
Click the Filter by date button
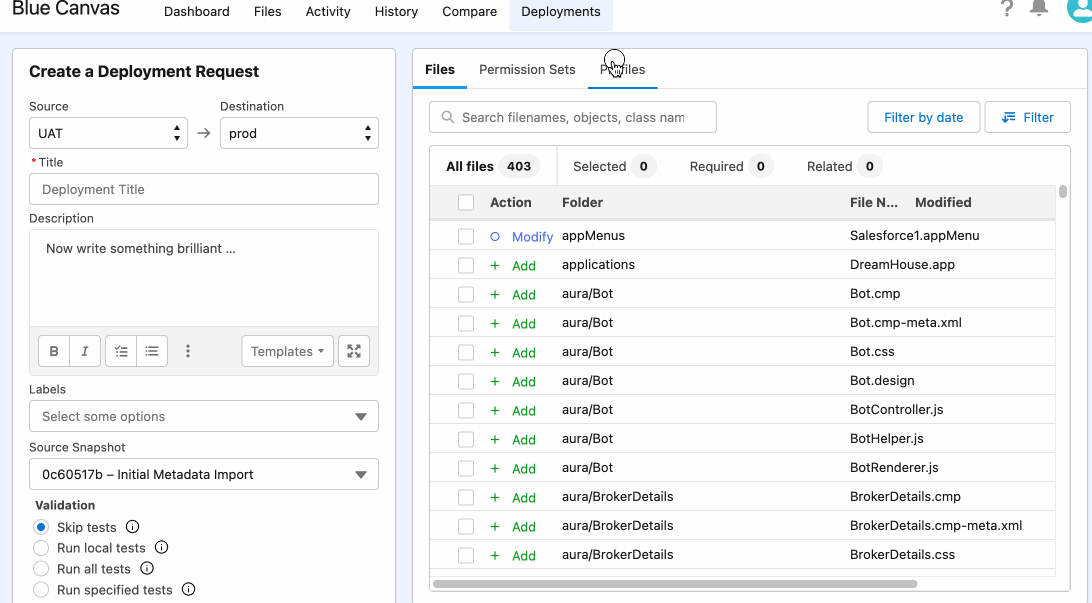click(x=923, y=117)
